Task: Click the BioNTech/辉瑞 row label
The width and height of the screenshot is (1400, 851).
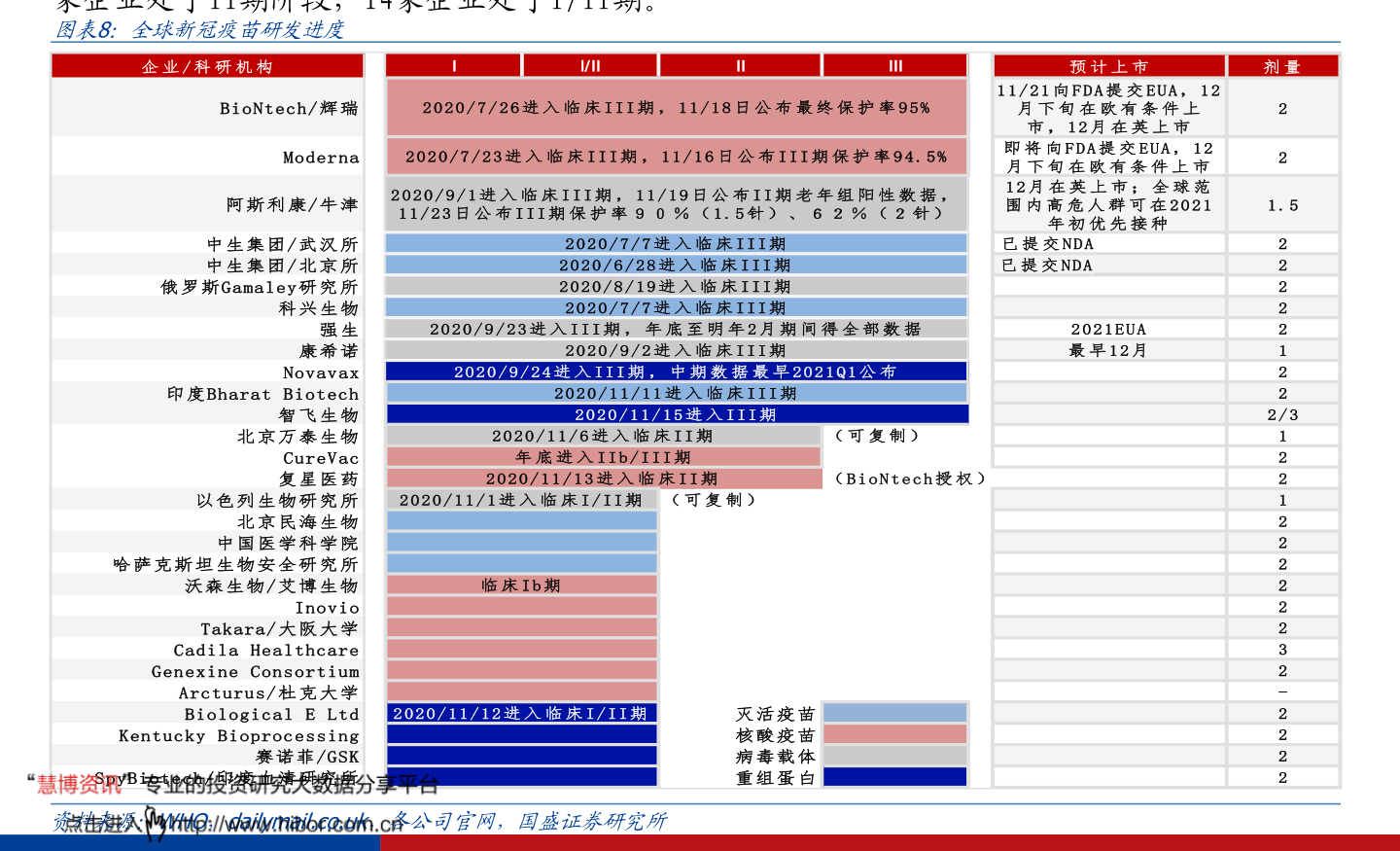Action: point(289,108)
